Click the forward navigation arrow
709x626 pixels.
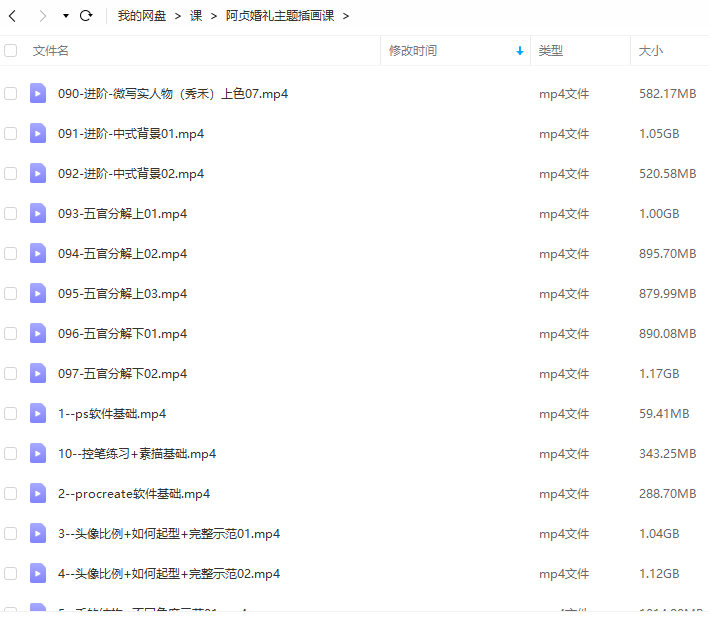tap(42, 16)
